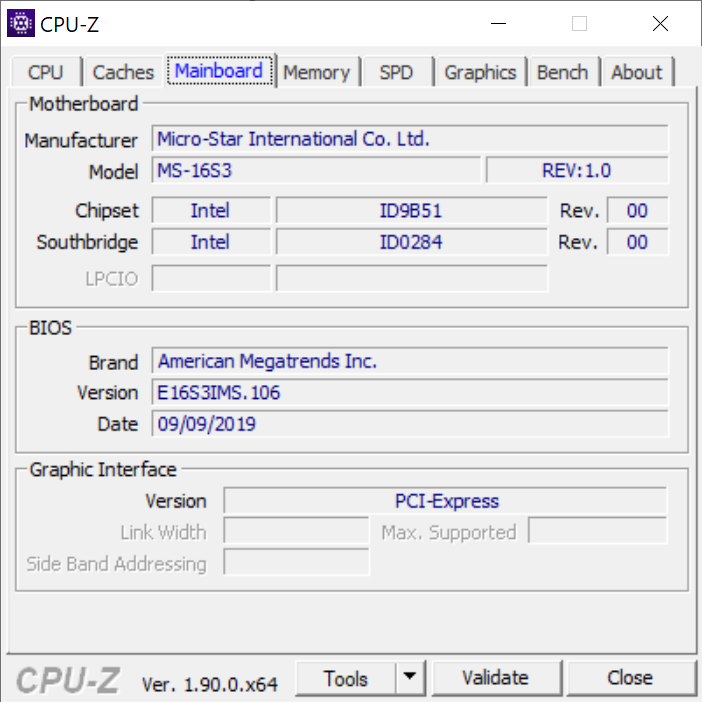This screenshot has height=702, width=702.
Task: Open the About tab
Action: pos(636,72)
